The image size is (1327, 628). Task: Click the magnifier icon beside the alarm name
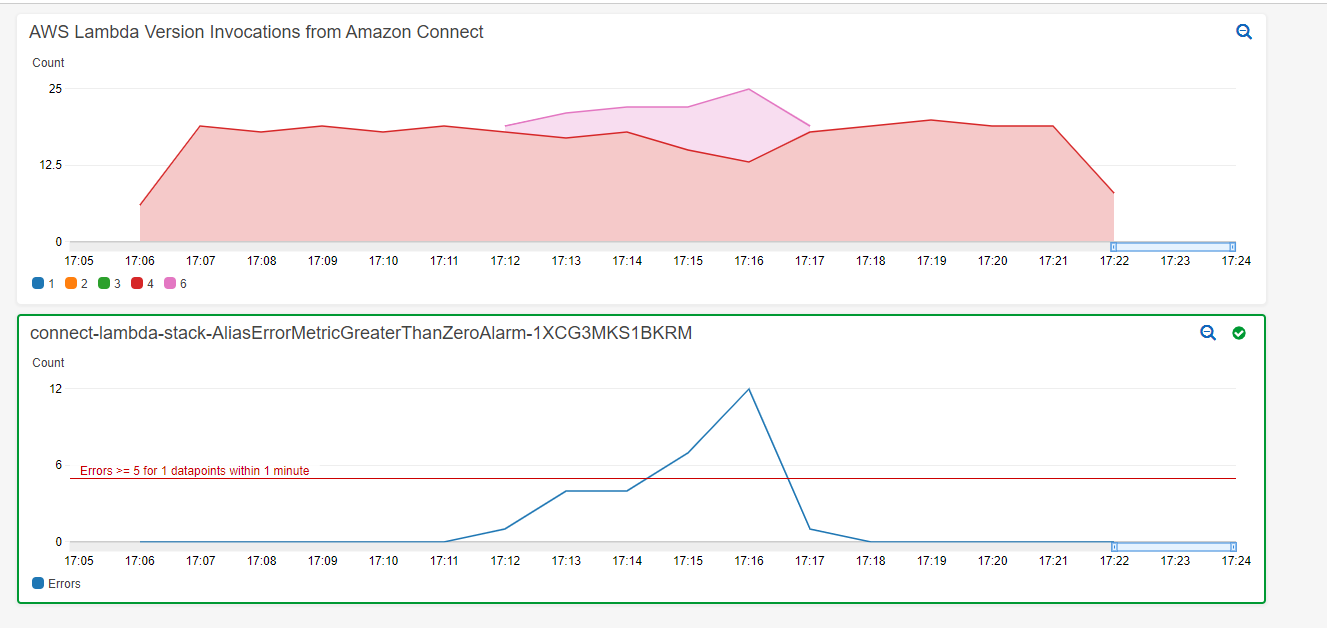pos(1208,333)
